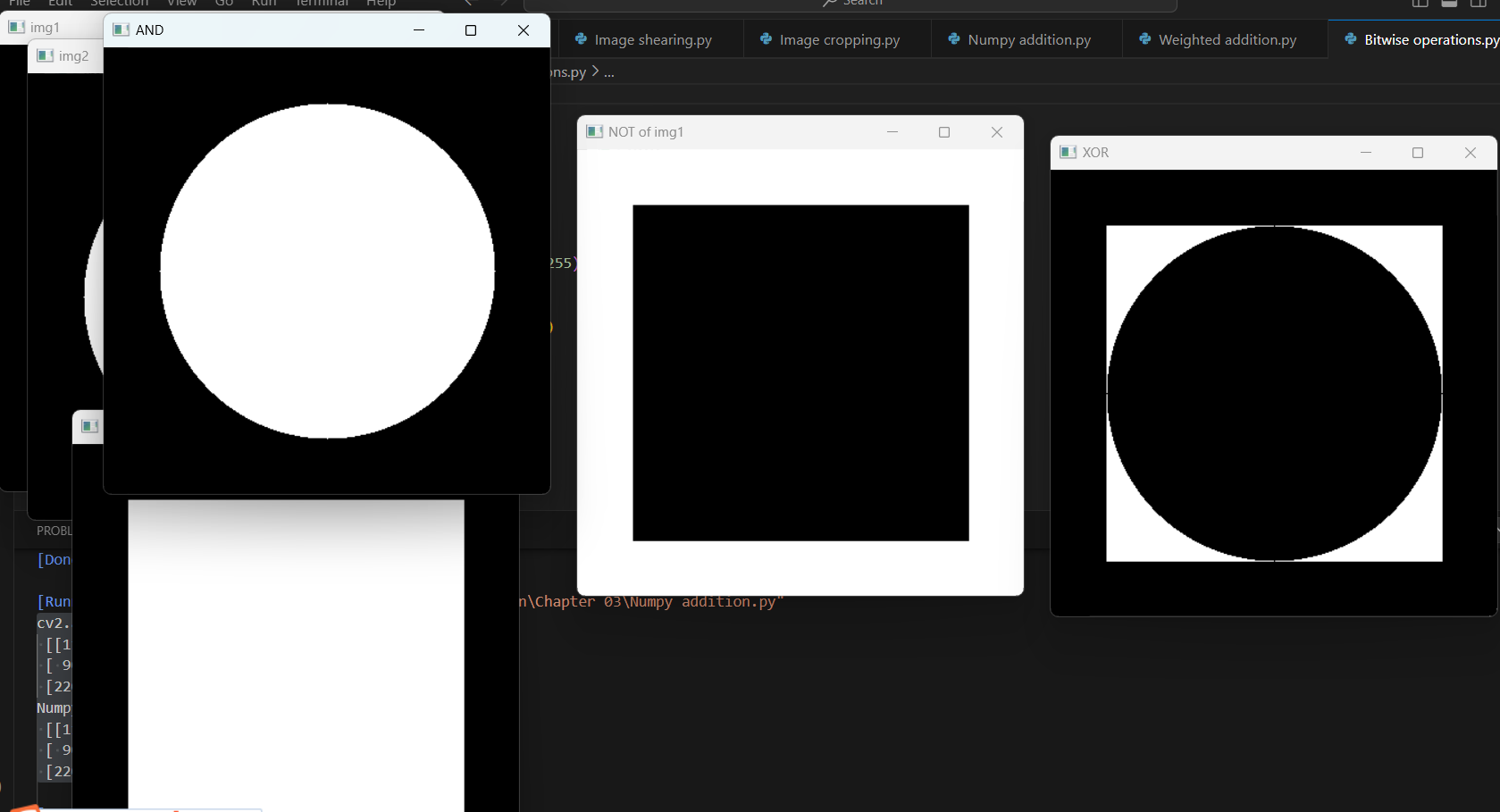Click the white circle in the AND window
This screenshot has height=812, width=1500.
coord(327,271)
